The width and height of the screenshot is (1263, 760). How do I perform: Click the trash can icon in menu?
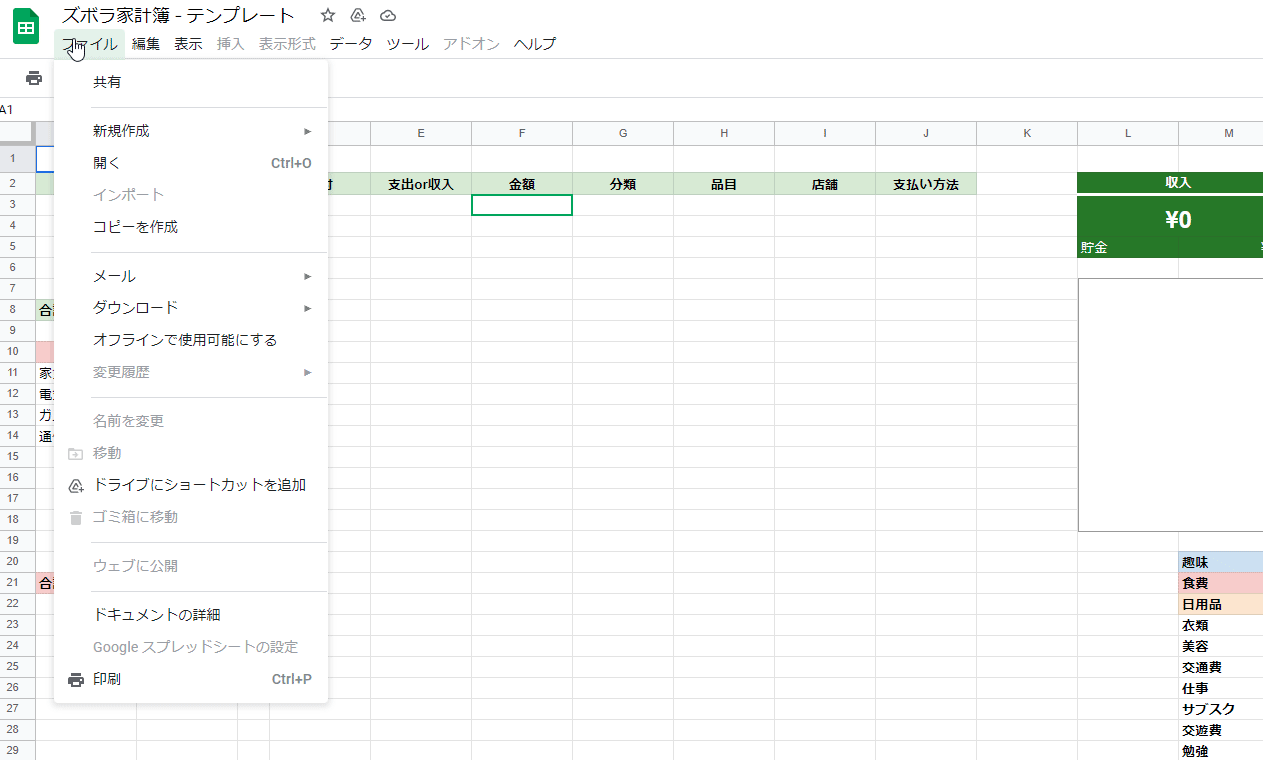tap(76, 518)
